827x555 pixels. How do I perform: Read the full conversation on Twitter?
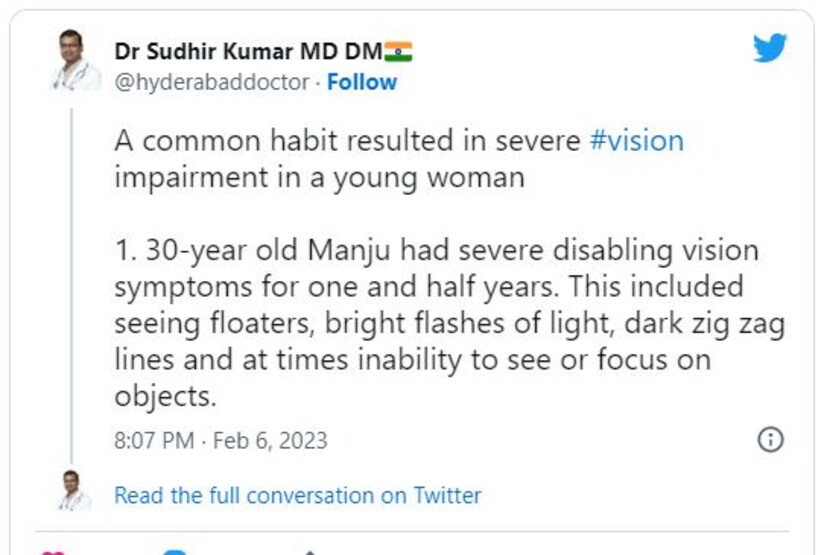(297, 495)
